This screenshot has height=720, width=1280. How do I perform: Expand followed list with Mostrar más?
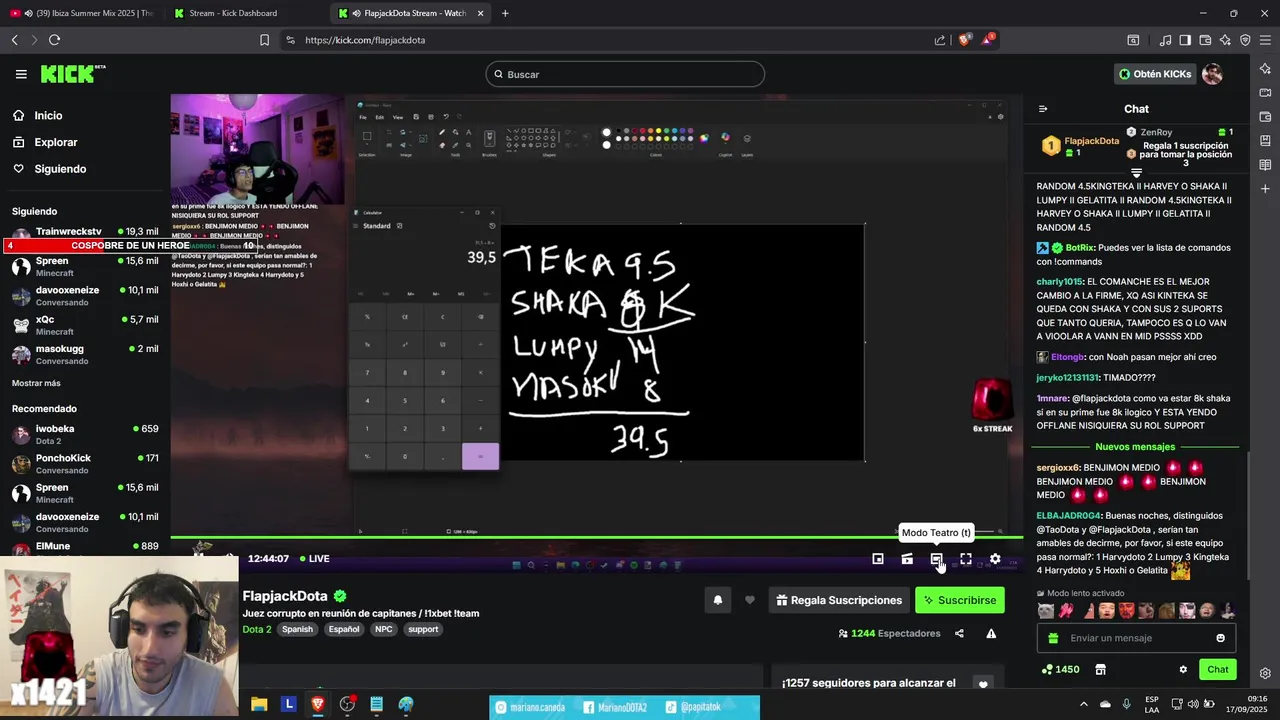(x=36, y=383)
